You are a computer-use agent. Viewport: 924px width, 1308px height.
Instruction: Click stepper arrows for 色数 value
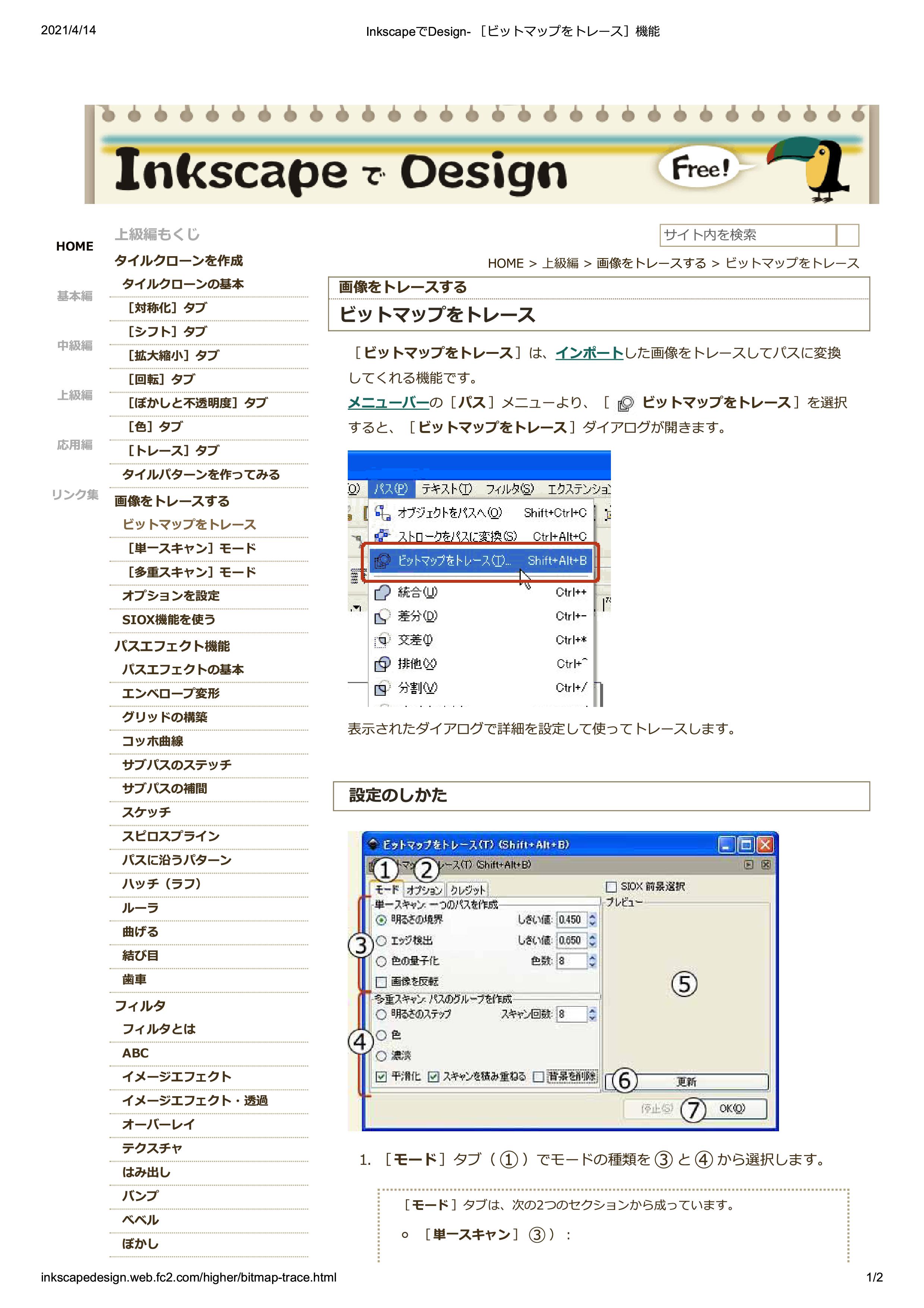tap(592, 961)
